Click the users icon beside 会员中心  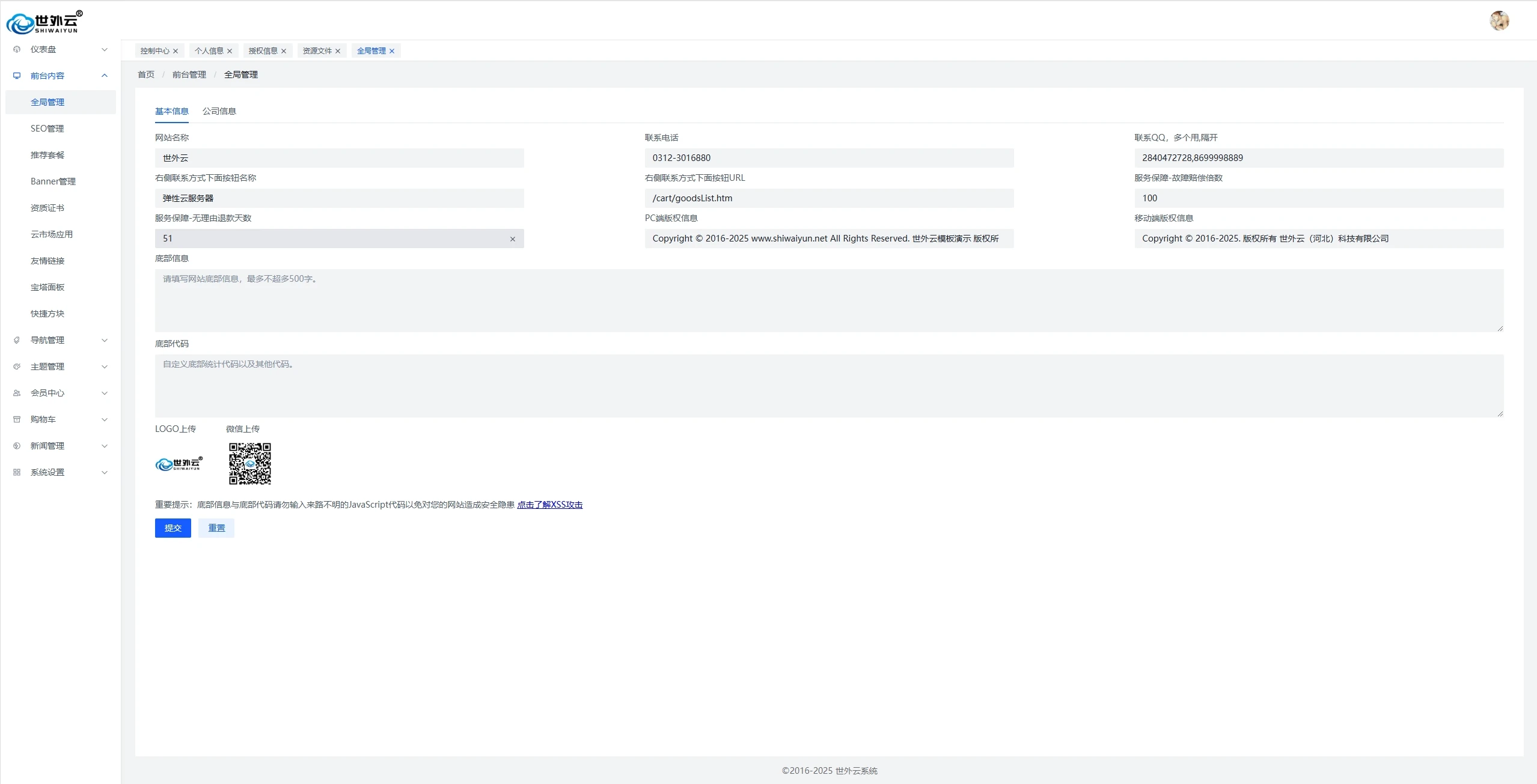(17, 393)
